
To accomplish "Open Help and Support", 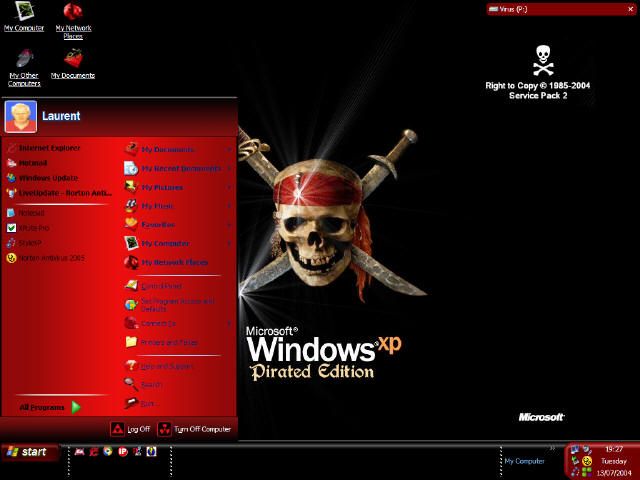I will tap(158, 366).
